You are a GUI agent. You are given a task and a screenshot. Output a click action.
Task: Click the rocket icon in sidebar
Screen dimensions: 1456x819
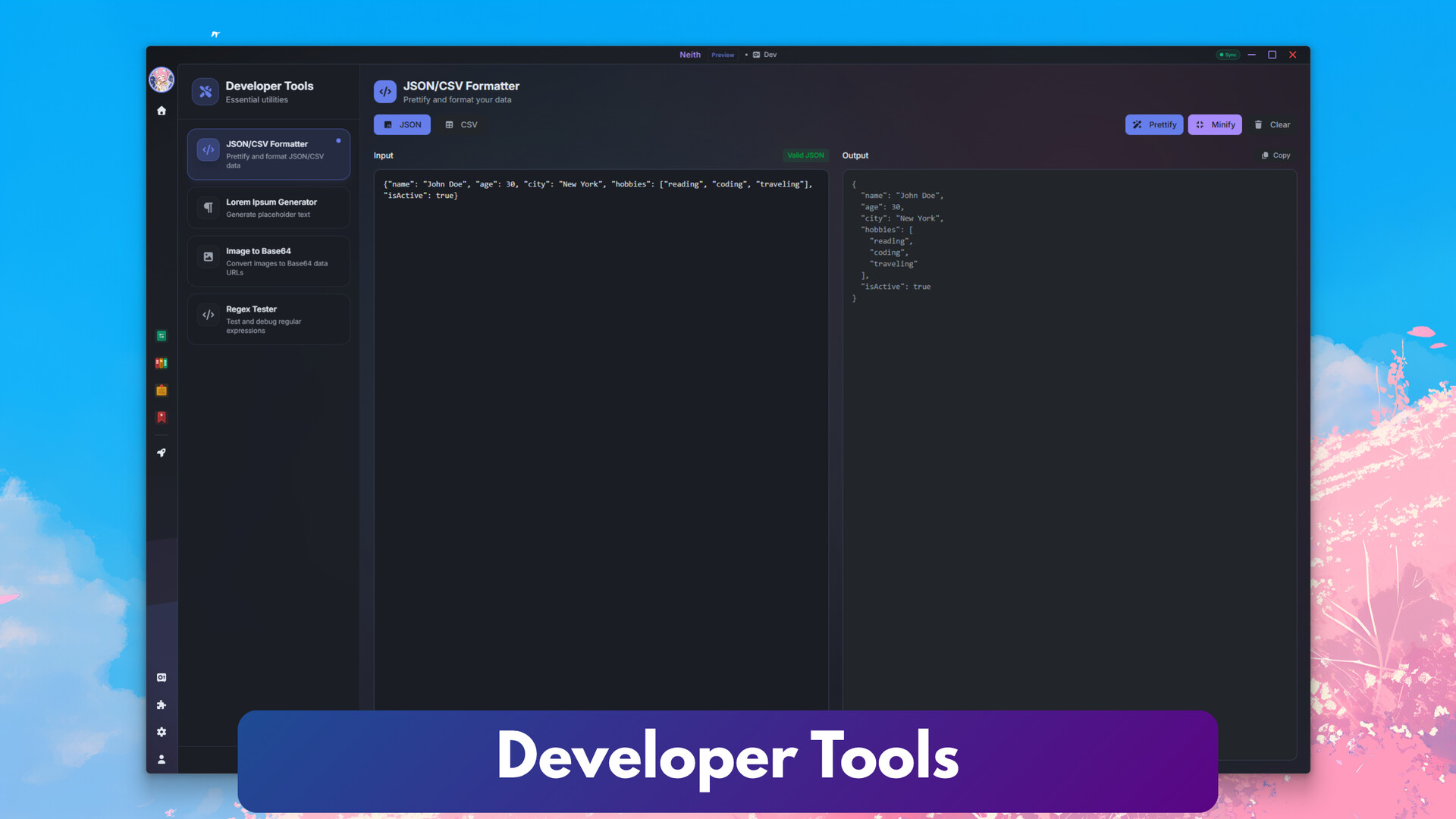(x=162, y=453)
